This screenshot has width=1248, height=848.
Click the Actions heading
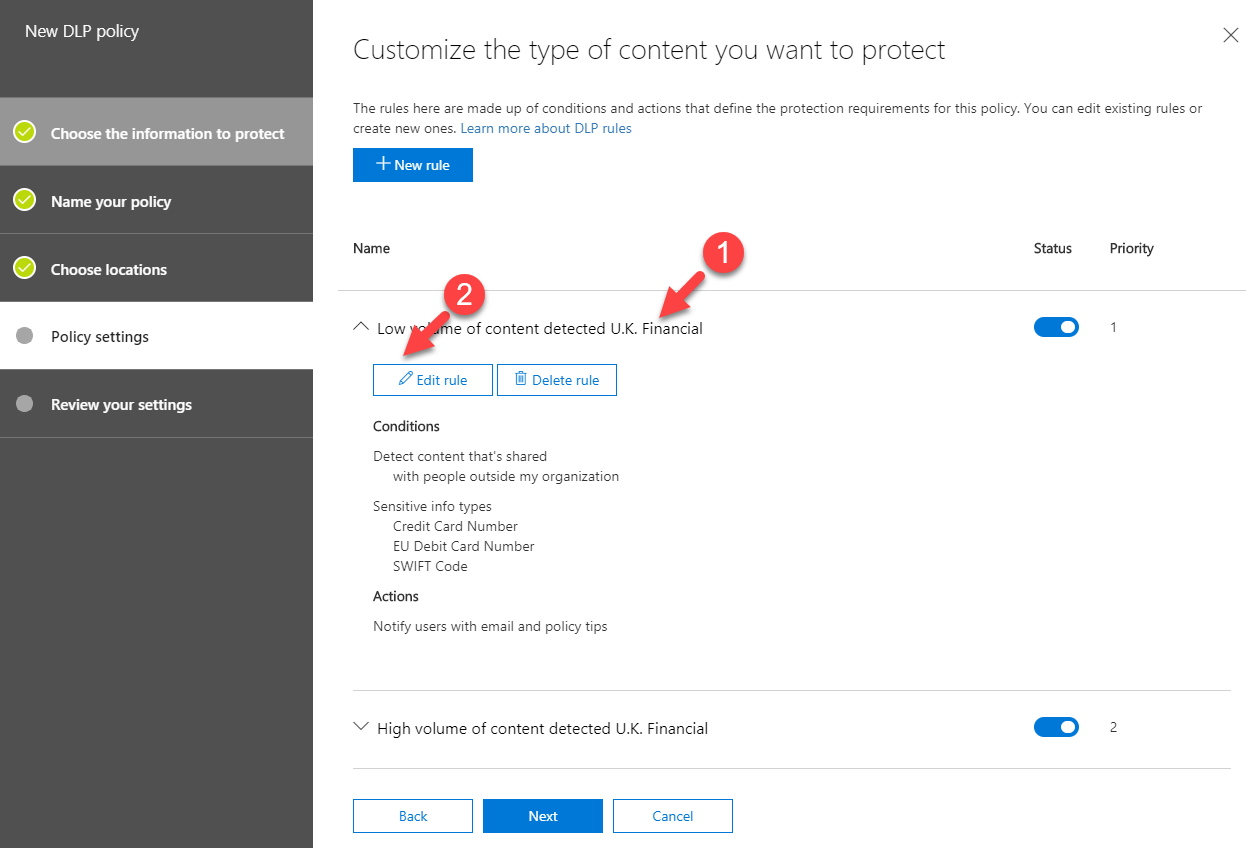click(x=396, y=596)
